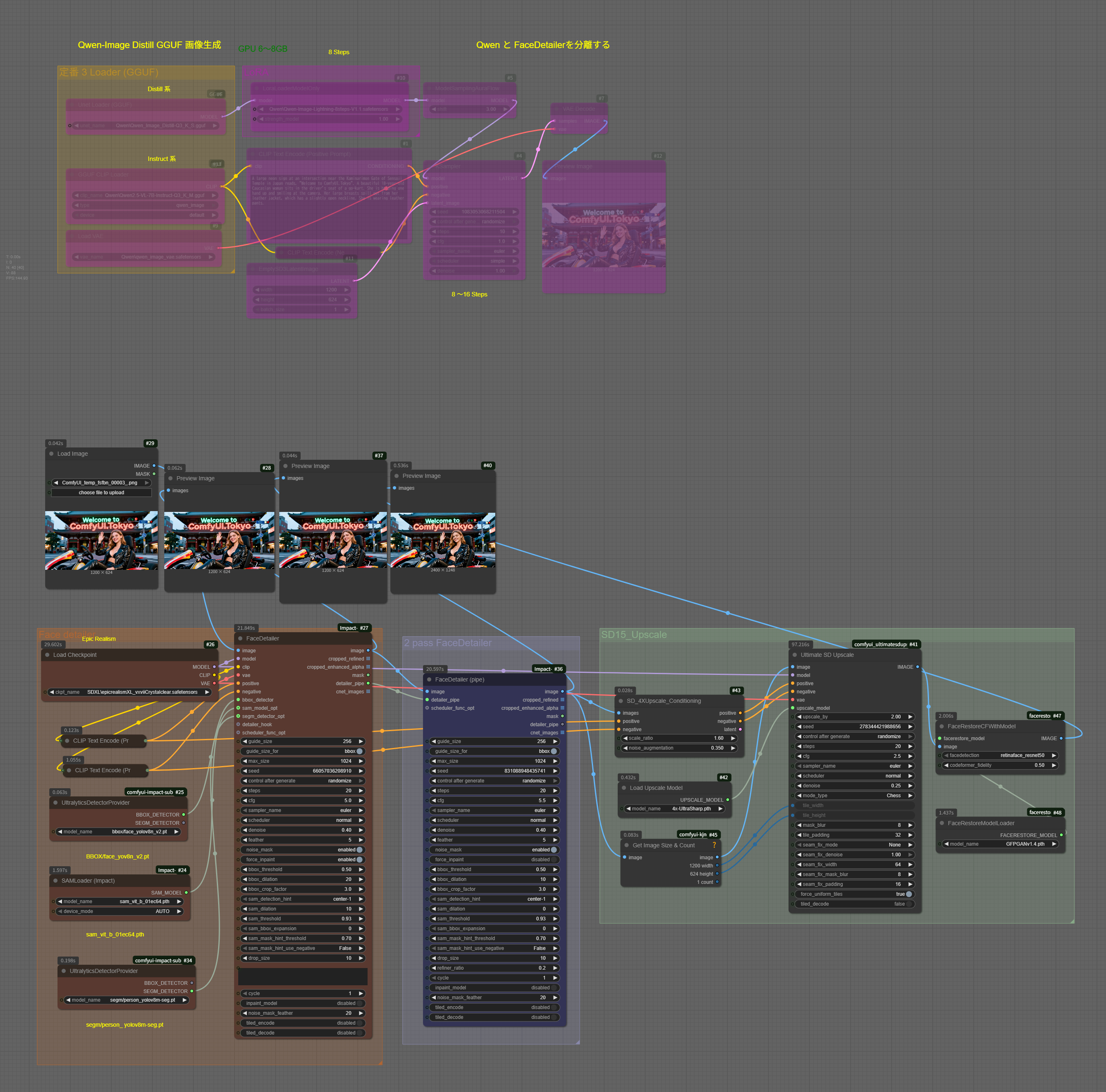The image size is (1106, 1092).
Task: Click 'choose file to upload' button
Action: pyautogui.click(x=101, y=492)
